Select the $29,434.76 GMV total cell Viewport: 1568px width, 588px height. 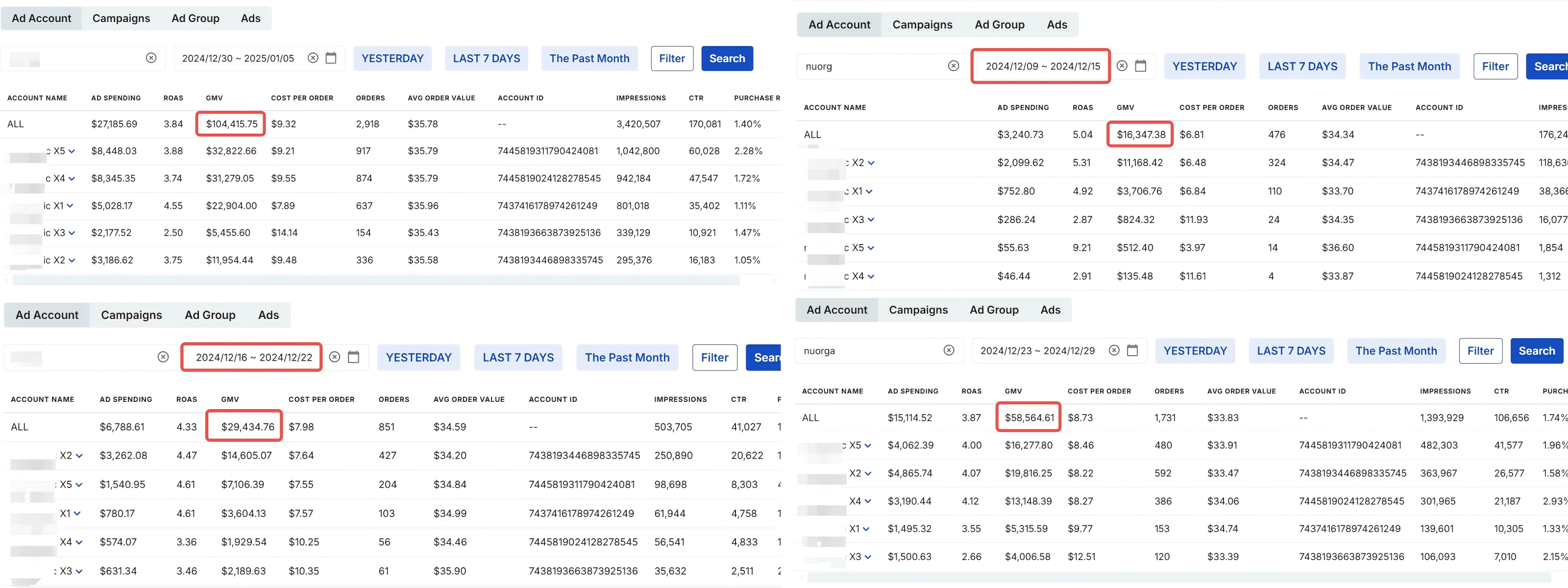(248, 427)
